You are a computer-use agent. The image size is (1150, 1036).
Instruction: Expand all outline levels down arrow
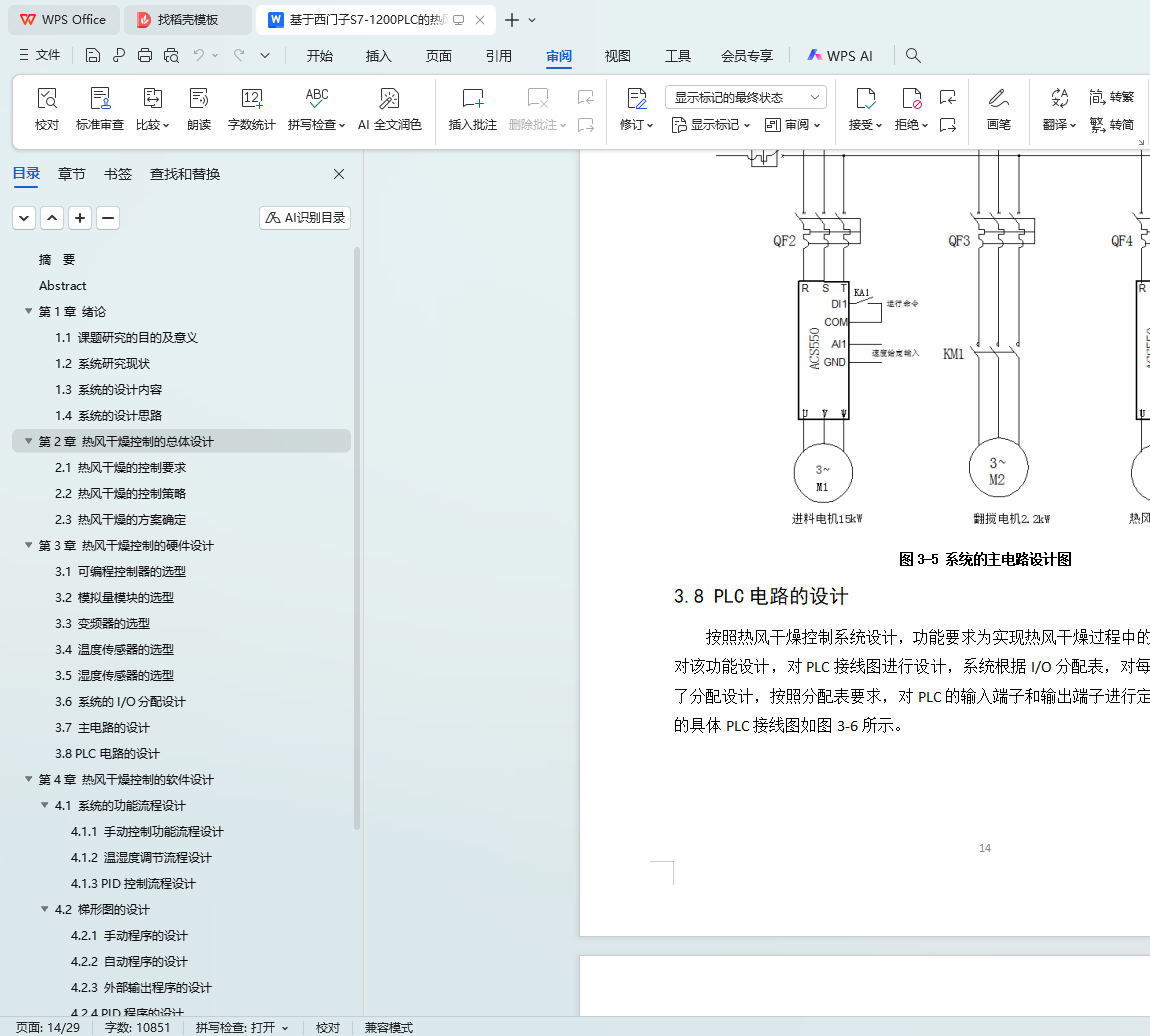[x=24, y=218]
